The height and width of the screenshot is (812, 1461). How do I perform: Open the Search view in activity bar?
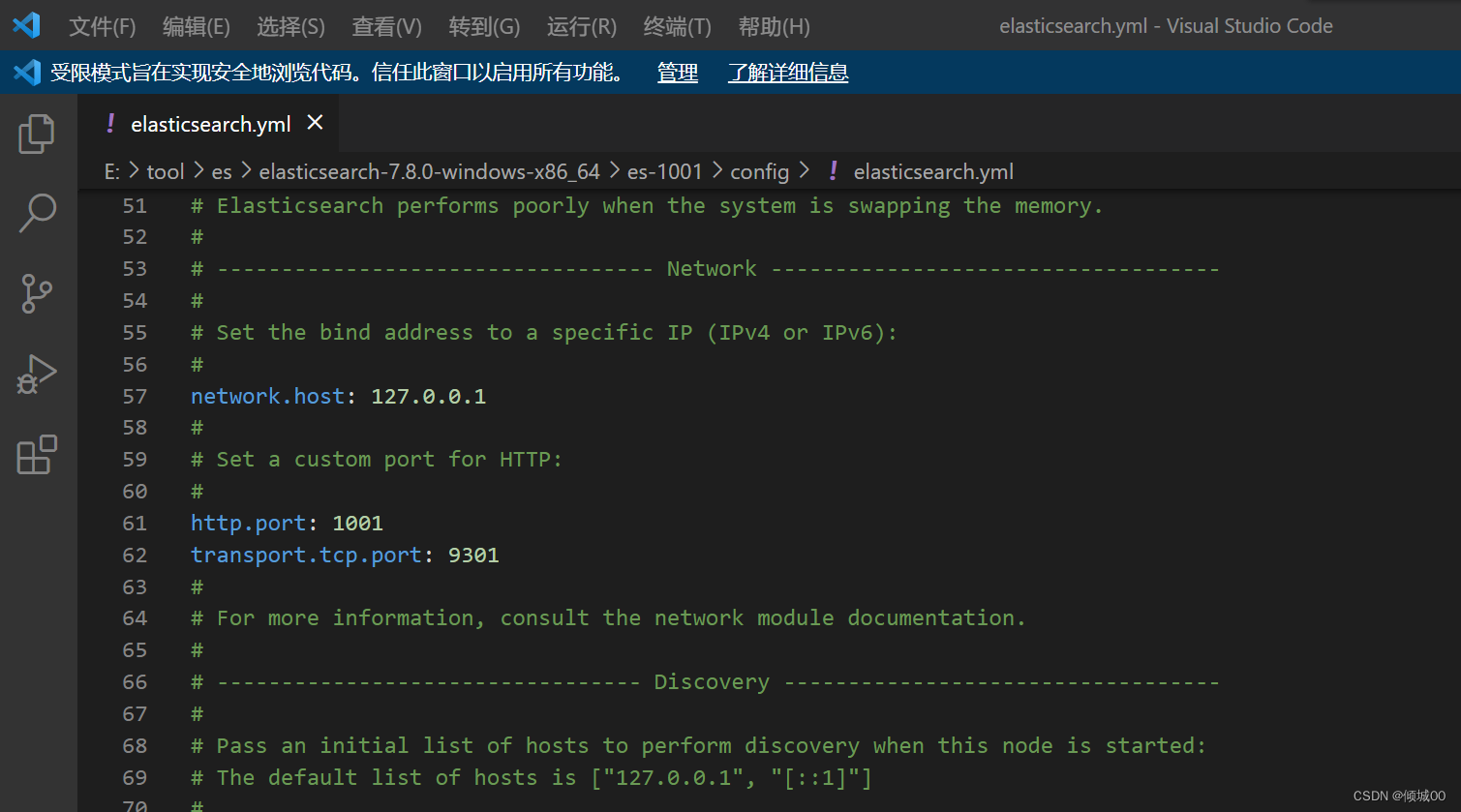37,213
